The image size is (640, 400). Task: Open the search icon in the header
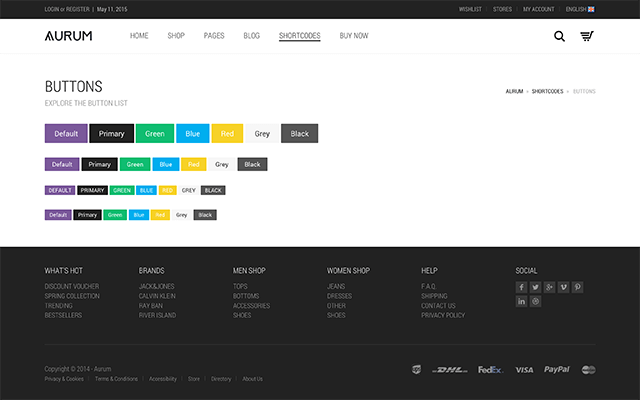[559, 36]
